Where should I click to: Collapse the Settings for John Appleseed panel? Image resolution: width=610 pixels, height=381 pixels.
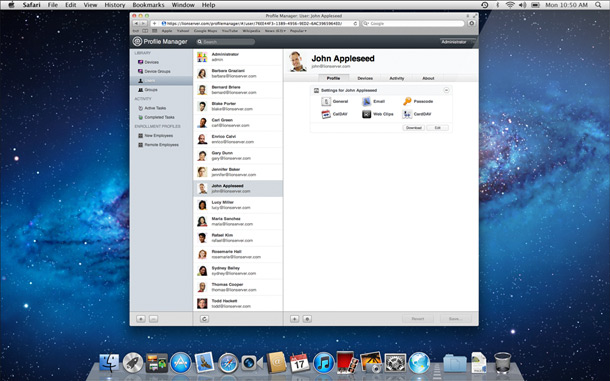point(446,90)
